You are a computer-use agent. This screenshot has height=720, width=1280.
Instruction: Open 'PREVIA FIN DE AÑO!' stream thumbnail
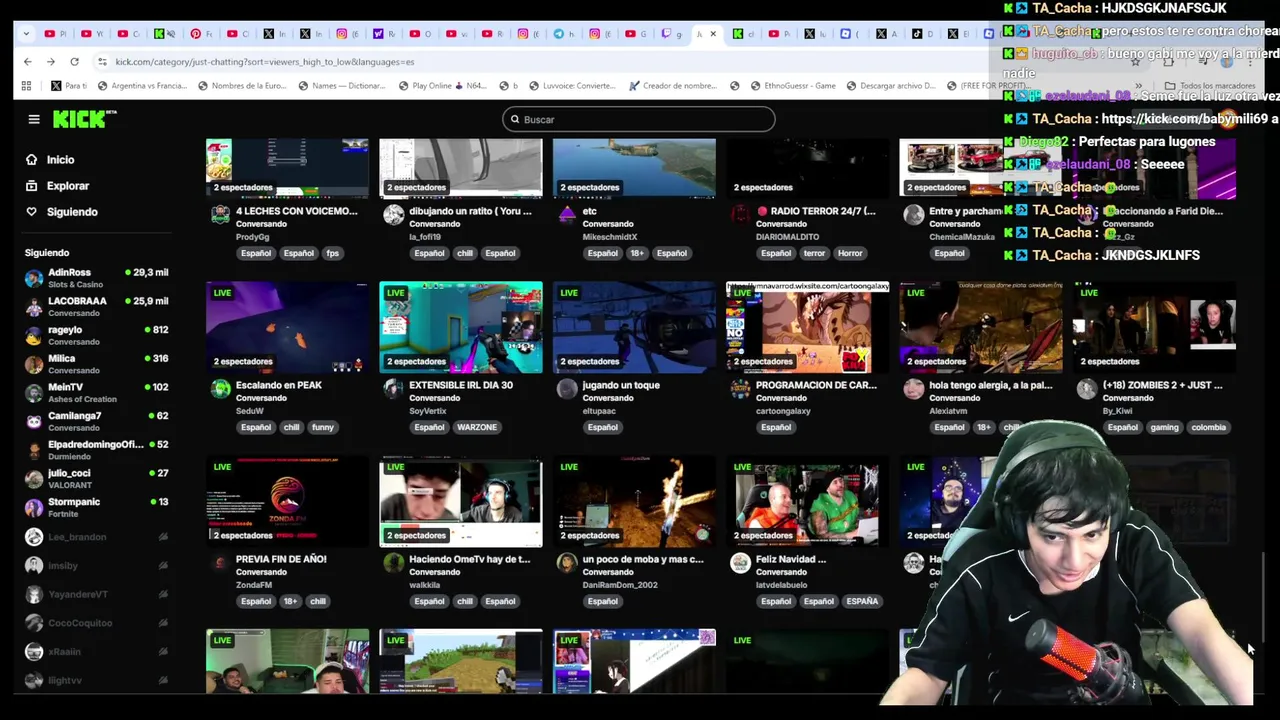[287, 502]
